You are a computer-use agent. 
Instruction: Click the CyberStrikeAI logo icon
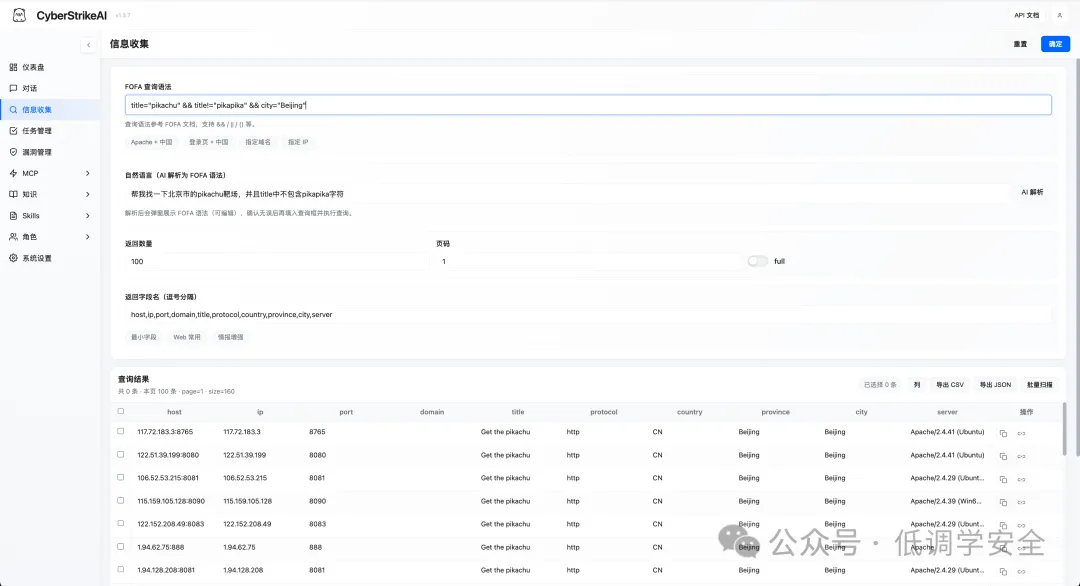19,15
